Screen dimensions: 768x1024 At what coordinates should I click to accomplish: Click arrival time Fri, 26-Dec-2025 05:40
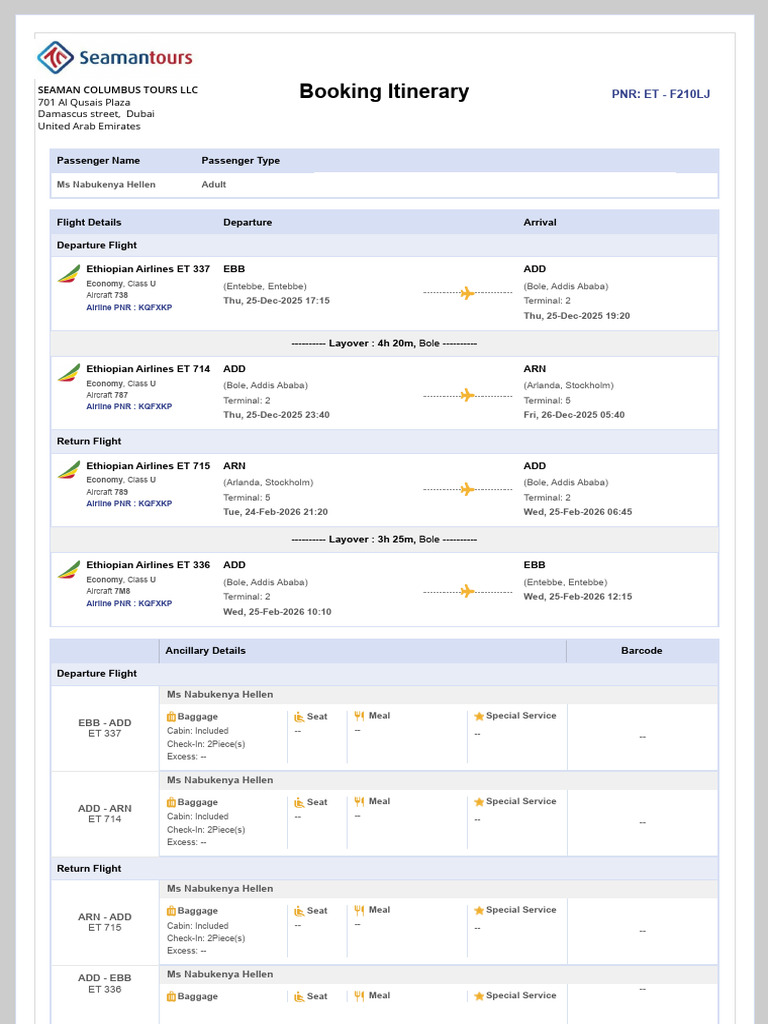[x=574, y=415]
